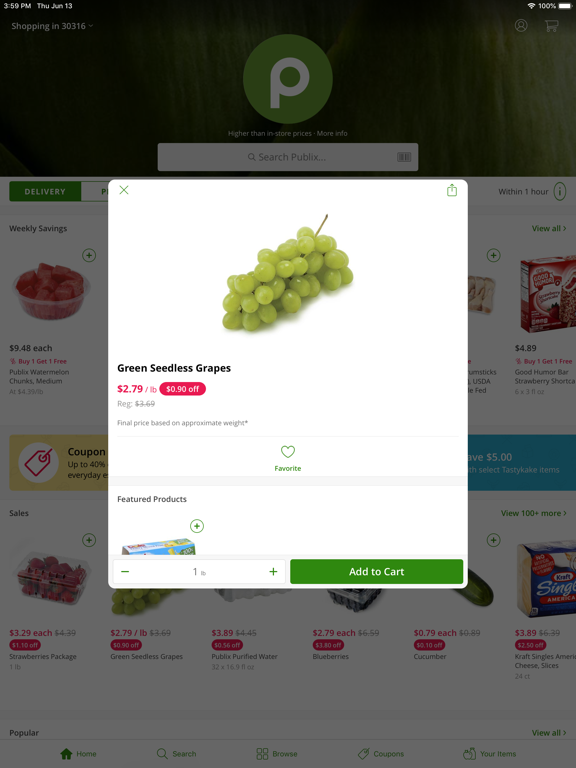Open Weekly Savings View all link
Screen dimensions: 576x768
pos(549,228)
